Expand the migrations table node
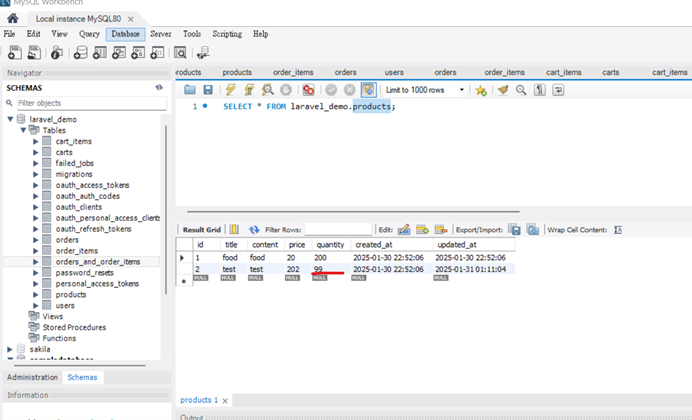Screen dimensions: 692x420 point(36,174)
